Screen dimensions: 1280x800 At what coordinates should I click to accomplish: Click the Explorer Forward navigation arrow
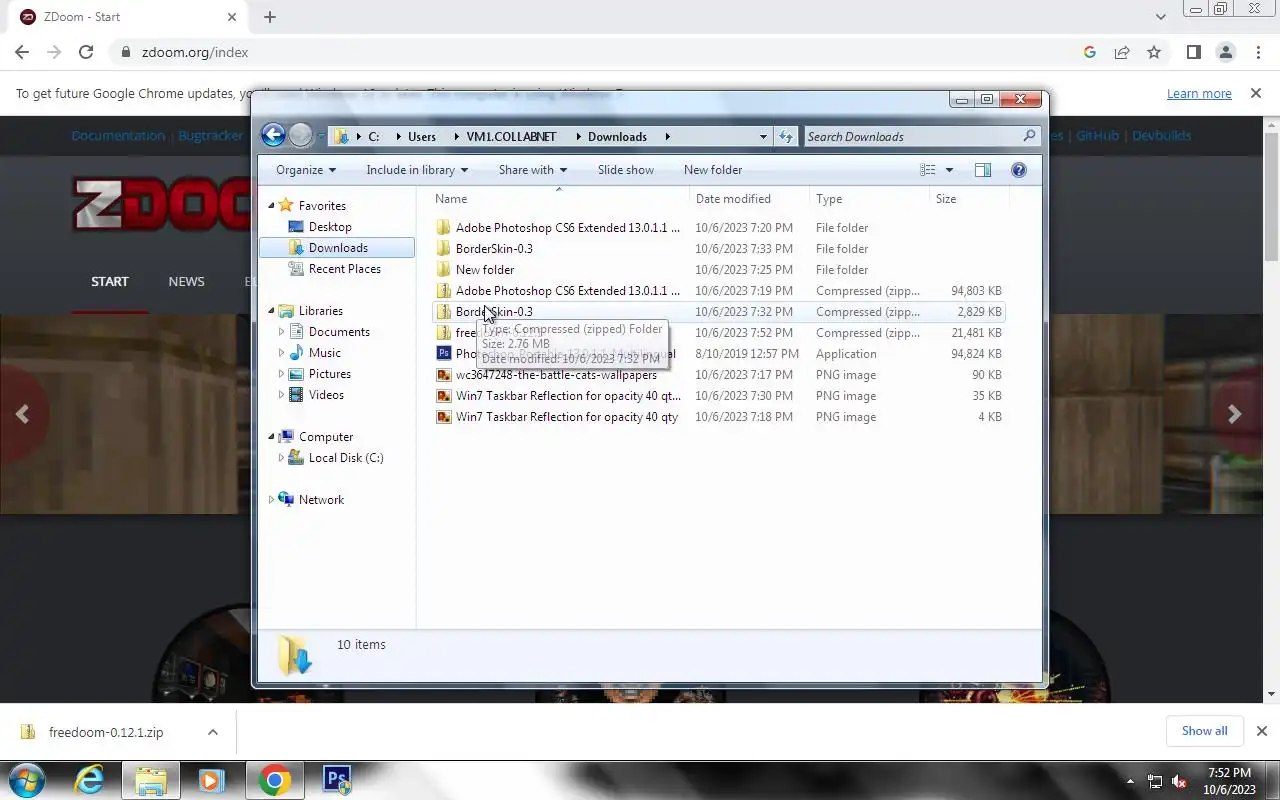coord(300,135)
